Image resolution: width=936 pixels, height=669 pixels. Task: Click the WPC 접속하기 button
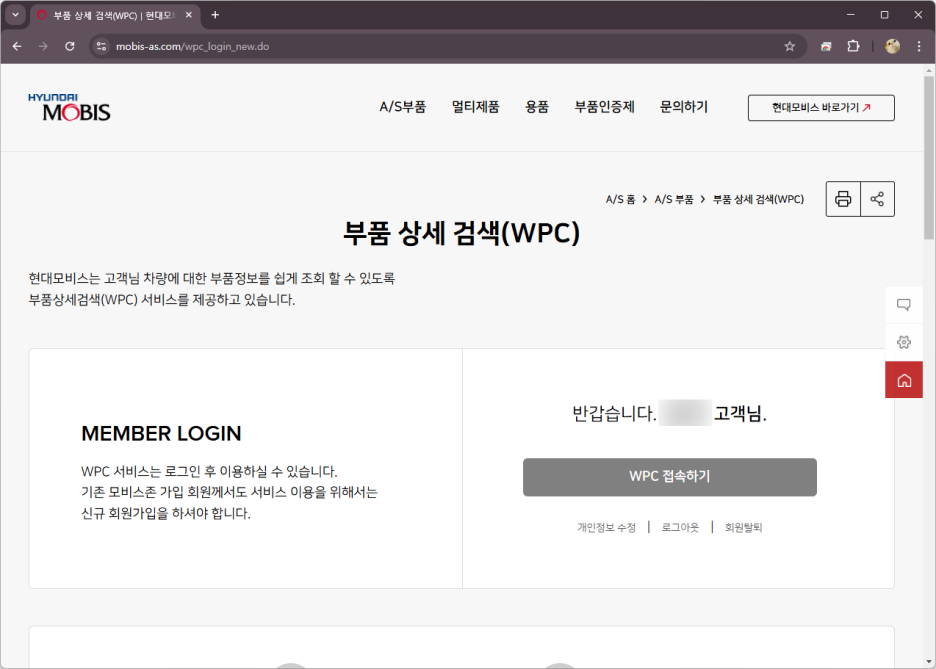670,477
